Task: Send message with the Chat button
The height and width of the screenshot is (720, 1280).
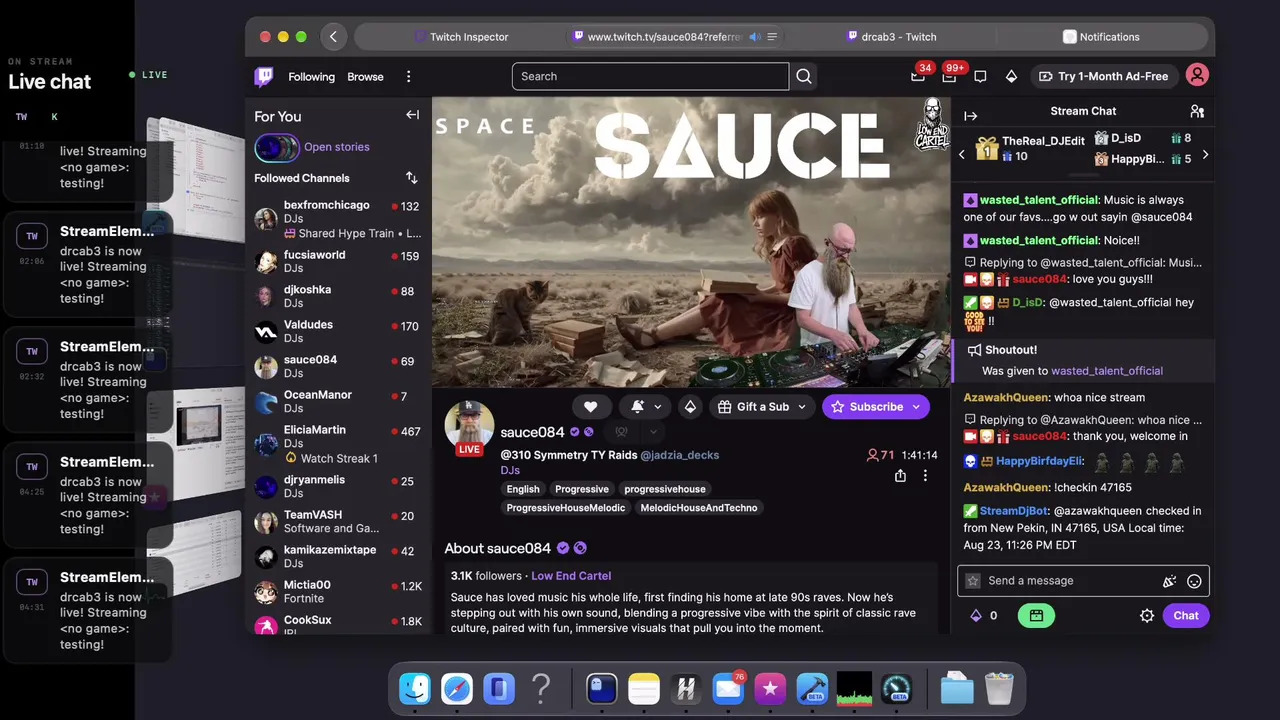Action: [1186, 616]
